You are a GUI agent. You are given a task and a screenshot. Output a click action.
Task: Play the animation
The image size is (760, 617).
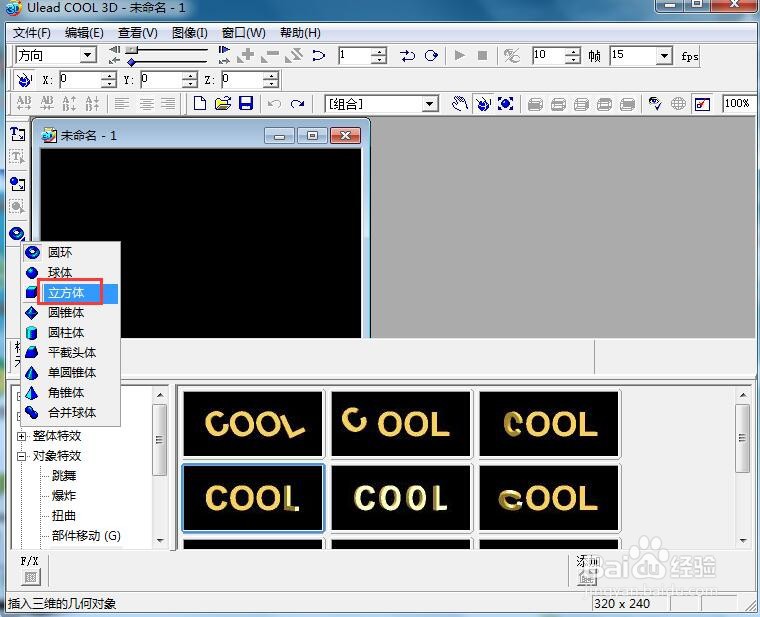tap(460, 56)
